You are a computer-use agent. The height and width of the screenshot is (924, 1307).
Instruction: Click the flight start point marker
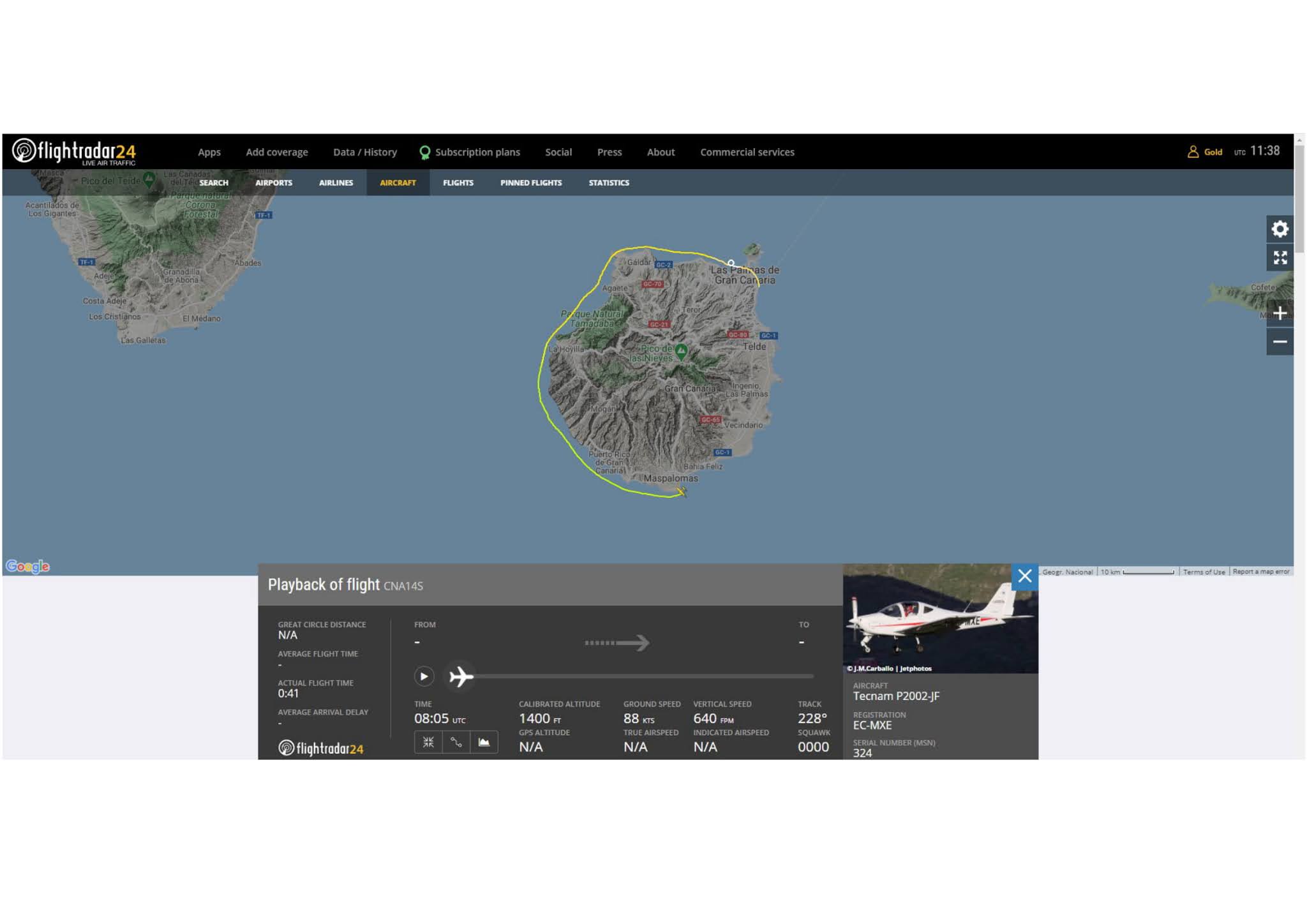(731, 263)
